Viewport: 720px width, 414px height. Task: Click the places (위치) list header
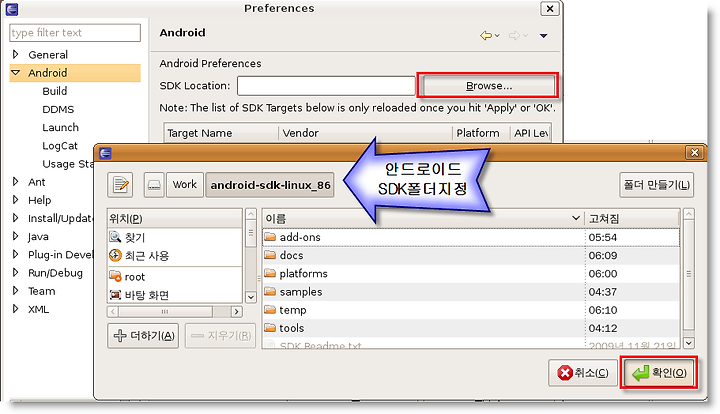pyautogui.click(x=174, y=218)
